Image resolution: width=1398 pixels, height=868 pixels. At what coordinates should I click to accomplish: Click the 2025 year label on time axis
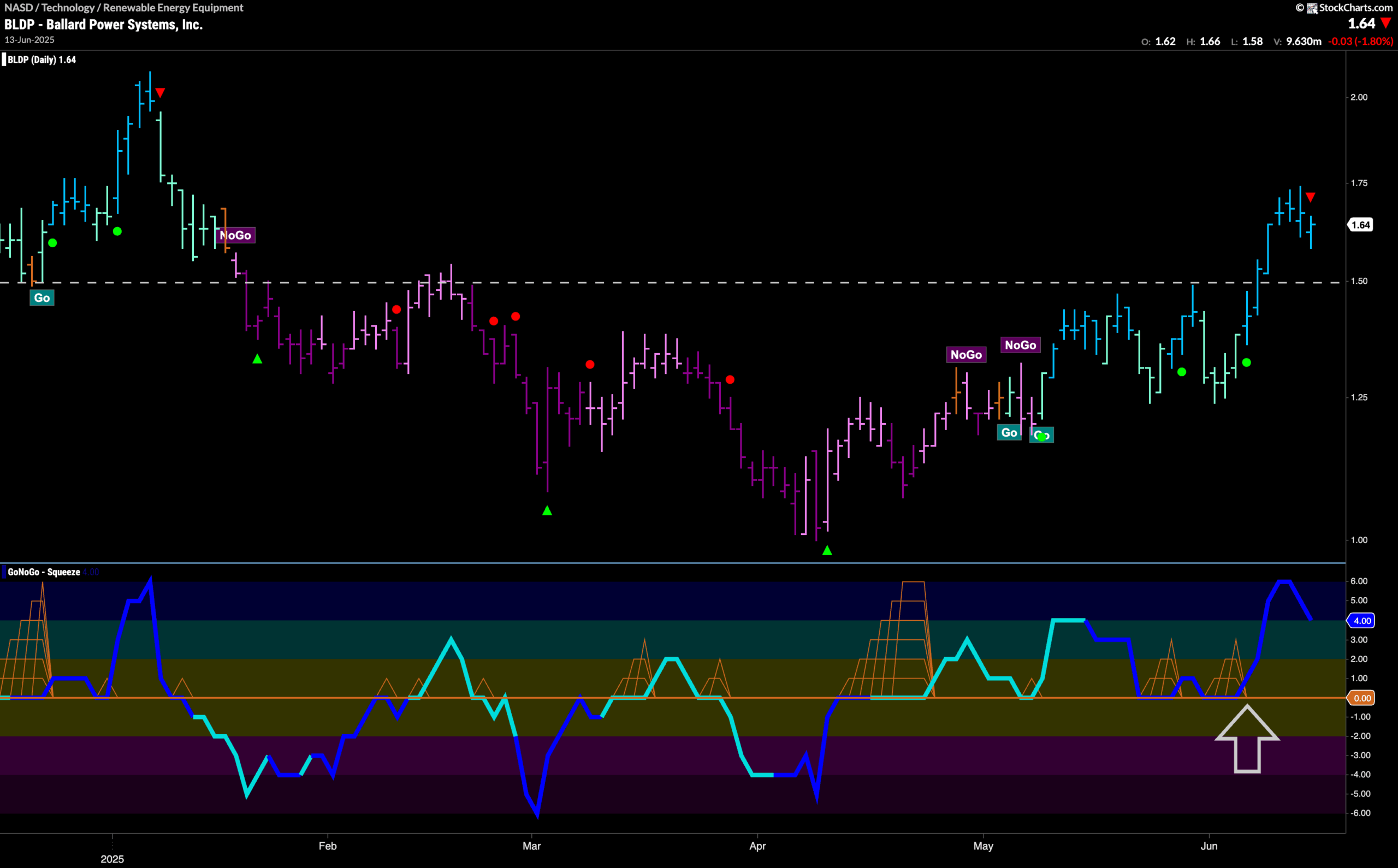click(x=112, y=859)
